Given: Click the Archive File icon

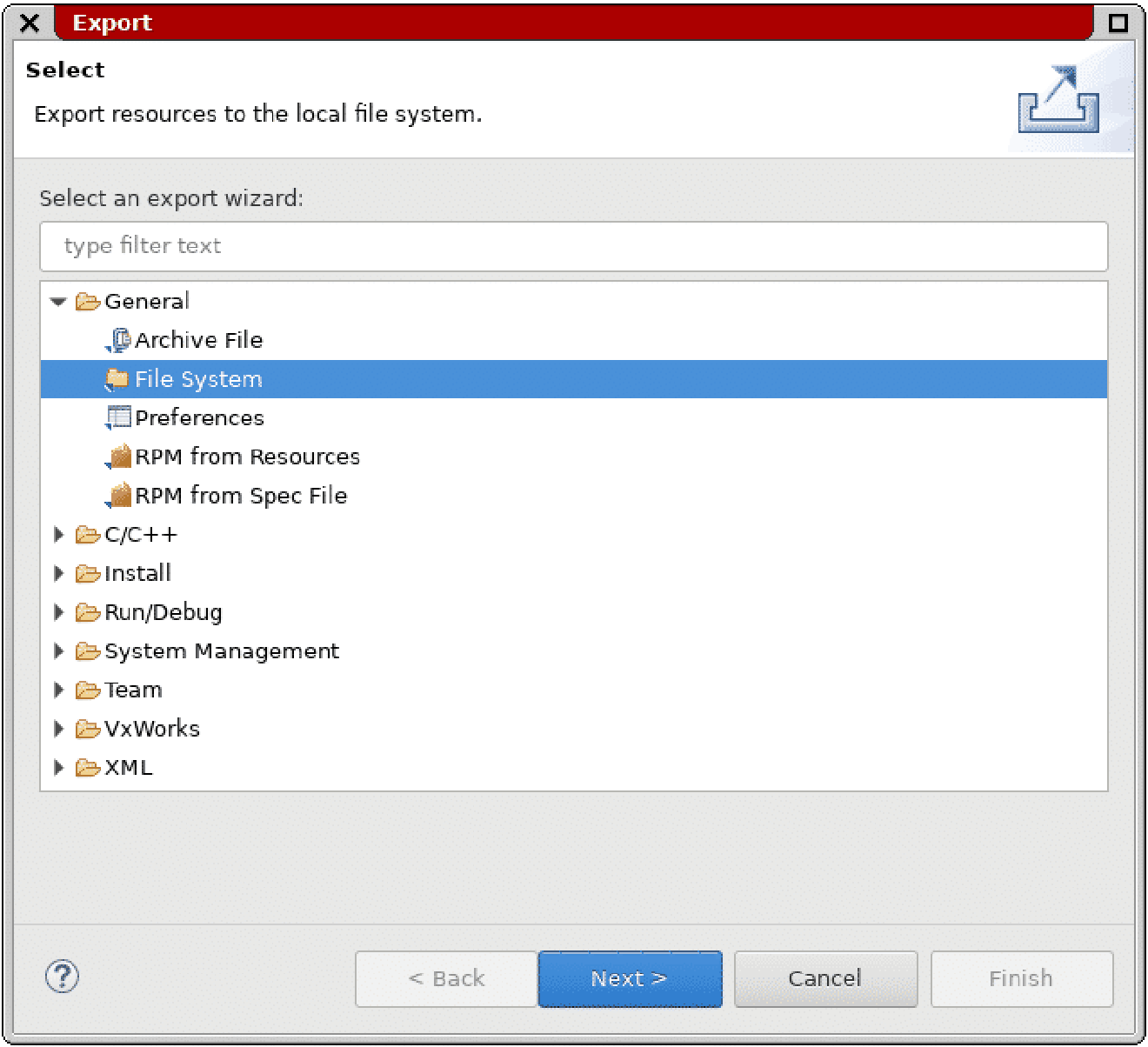Looking at the screenshot, I should coord(118,340).
